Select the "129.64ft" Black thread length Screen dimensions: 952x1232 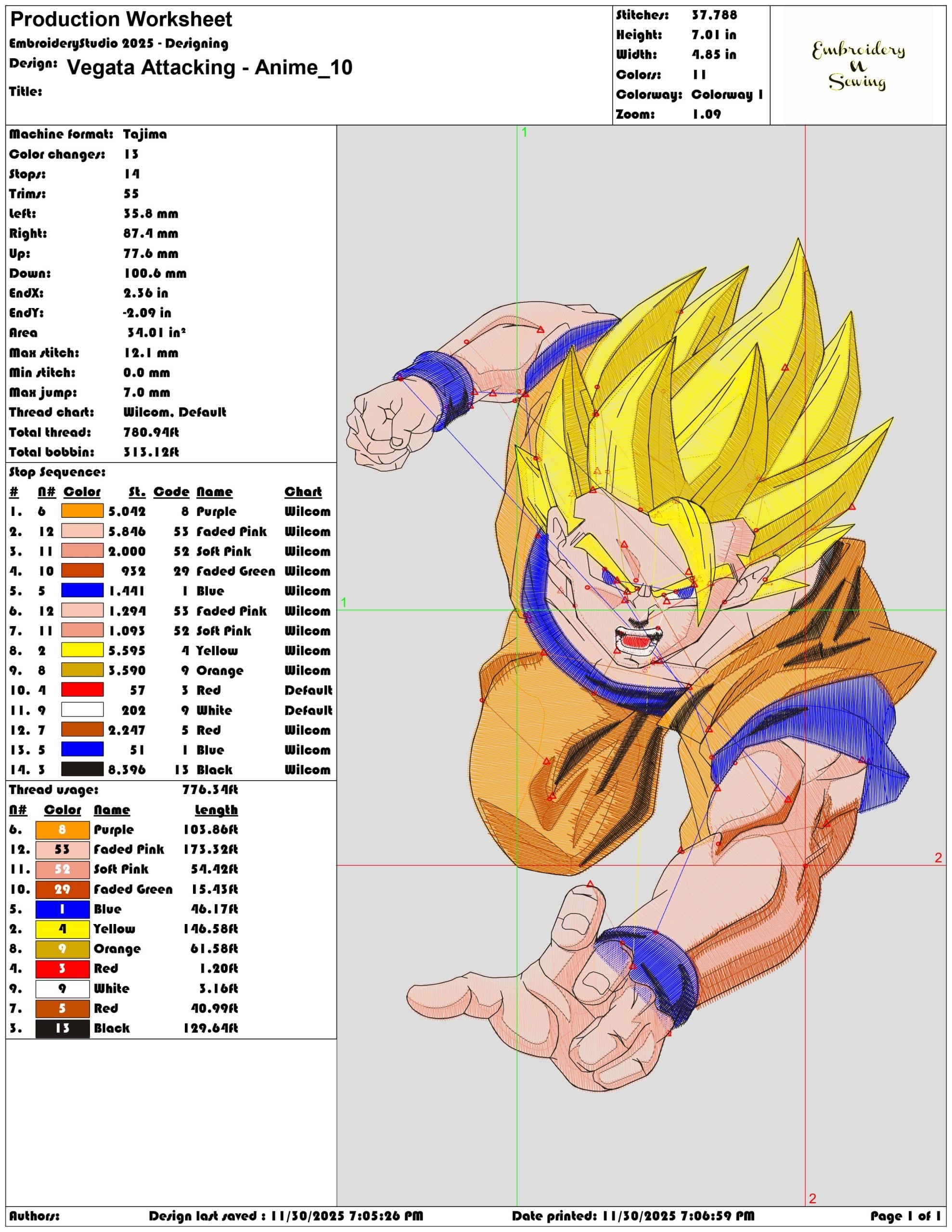pos(210,1028)
